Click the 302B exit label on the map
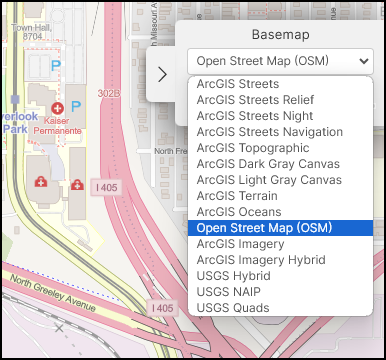Screen dimensions: 386x360 click(109, 94)
